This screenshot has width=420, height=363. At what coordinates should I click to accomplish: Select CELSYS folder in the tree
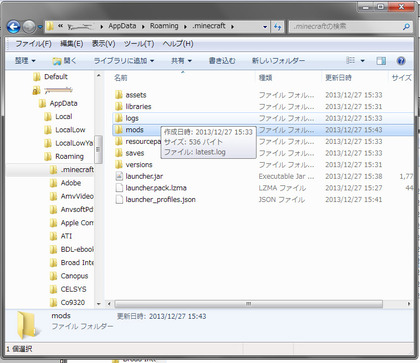coord(73,289)
